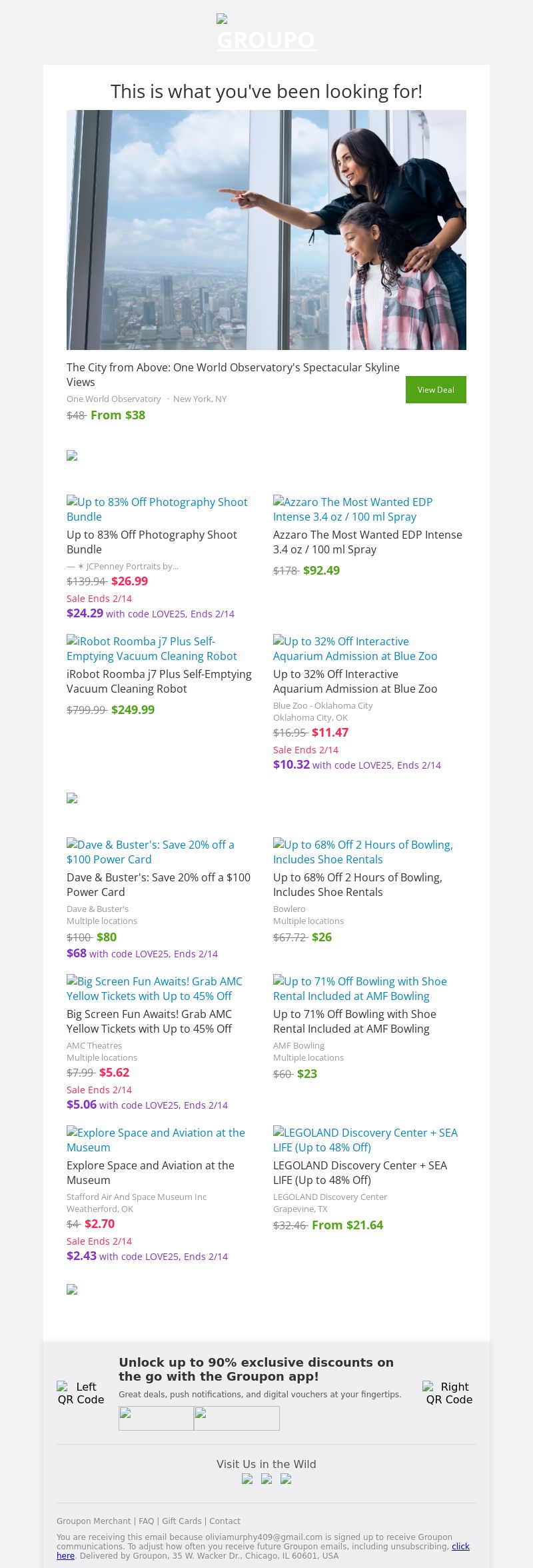The image size is (533, 1568).
Task: Click the middle social media icon
Action: point(266,1479)
